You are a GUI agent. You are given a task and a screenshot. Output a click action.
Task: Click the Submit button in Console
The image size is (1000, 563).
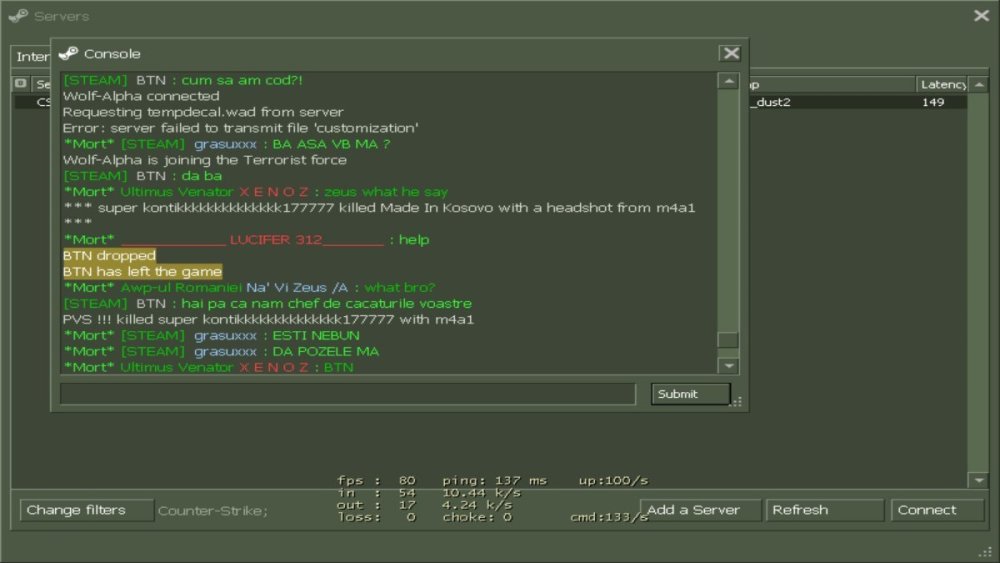coord(691,394)
